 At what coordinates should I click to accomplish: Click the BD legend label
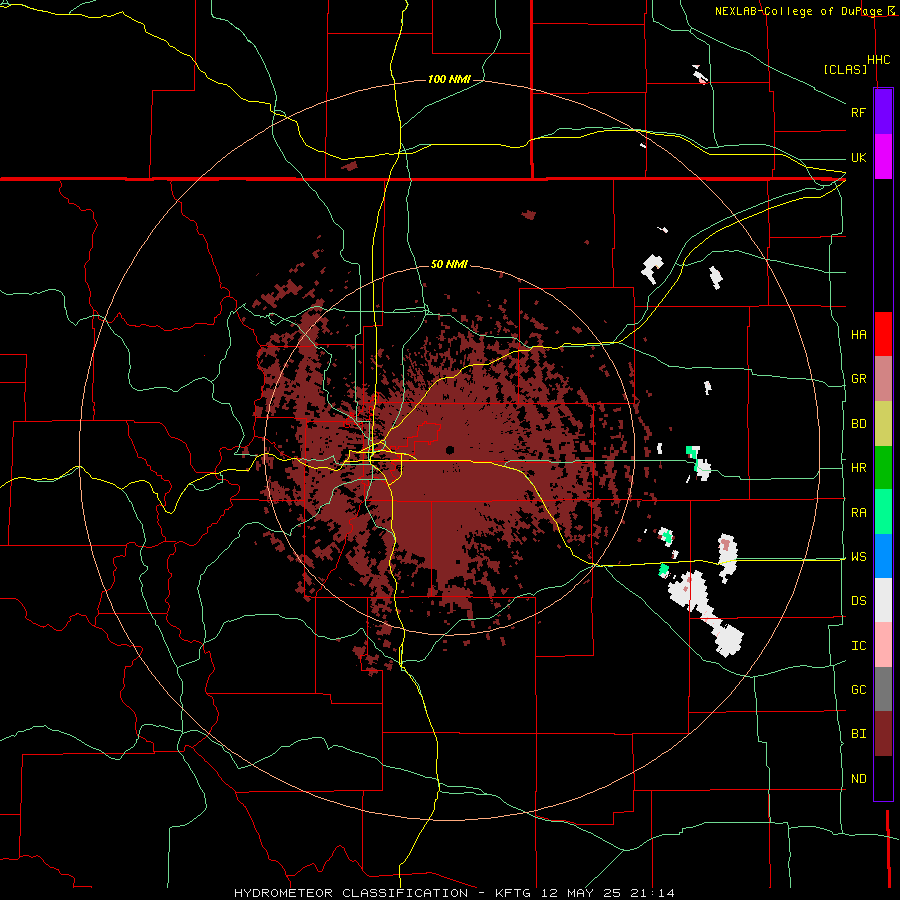point(859,424)
